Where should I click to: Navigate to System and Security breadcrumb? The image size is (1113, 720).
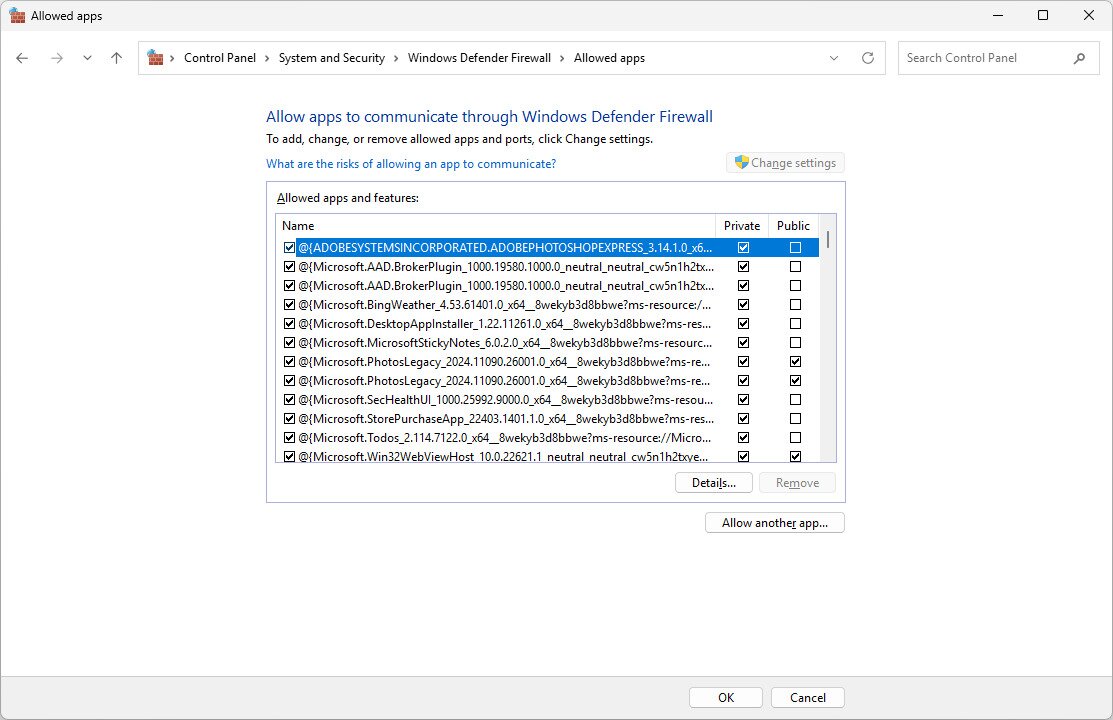click(x=331, y=58)
